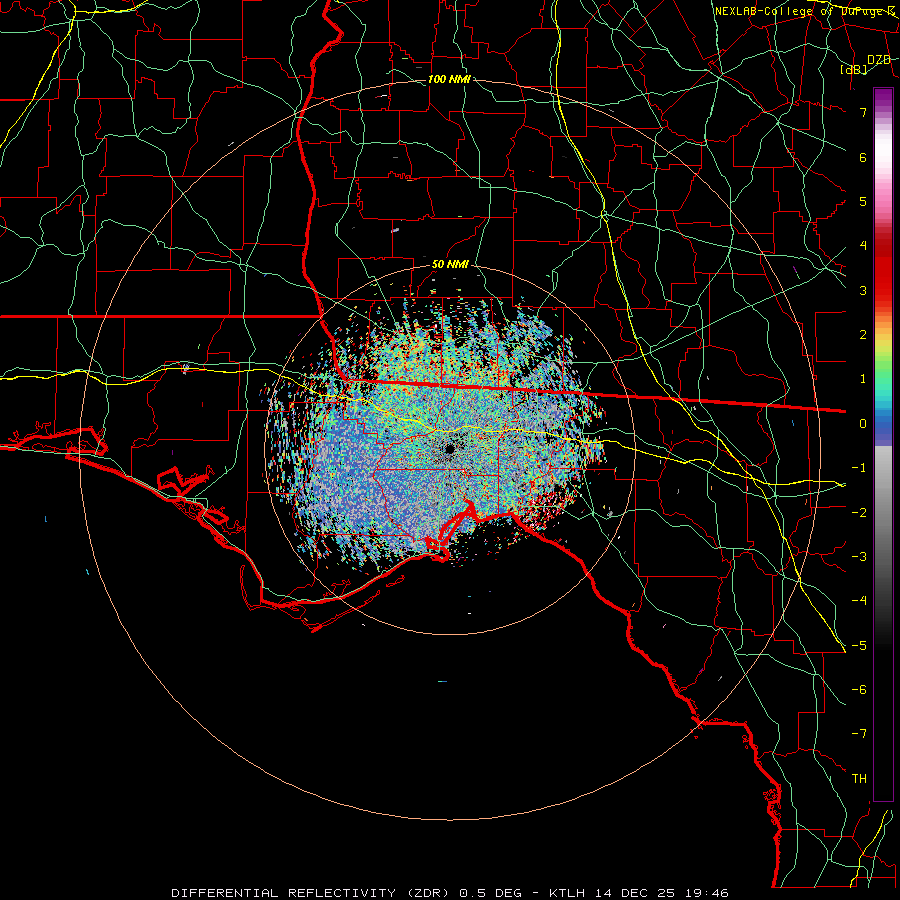900x900 pixels.
Task: Click the "6" value on the color scale
Action: [863, 157]
